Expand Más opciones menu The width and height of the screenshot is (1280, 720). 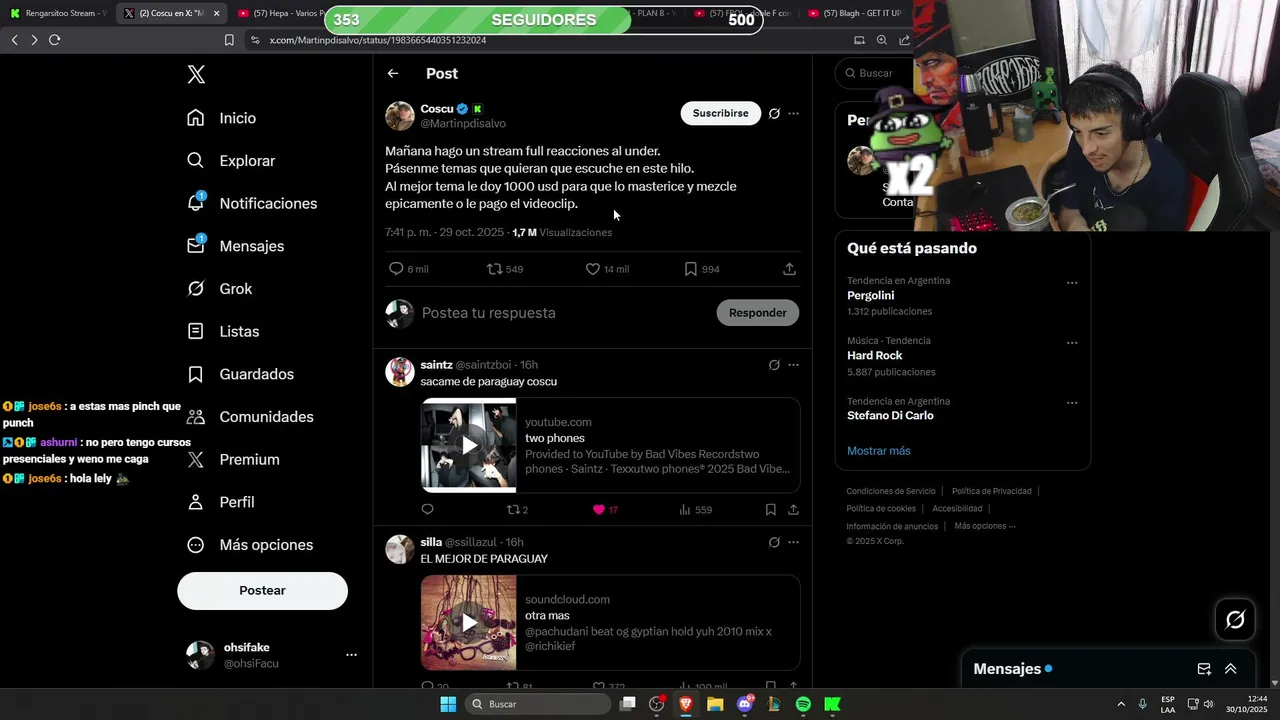pos(250,545)
